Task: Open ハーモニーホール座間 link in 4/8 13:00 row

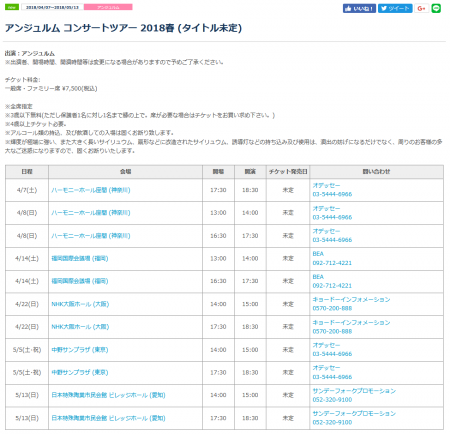Action: (x=91, y=213)
